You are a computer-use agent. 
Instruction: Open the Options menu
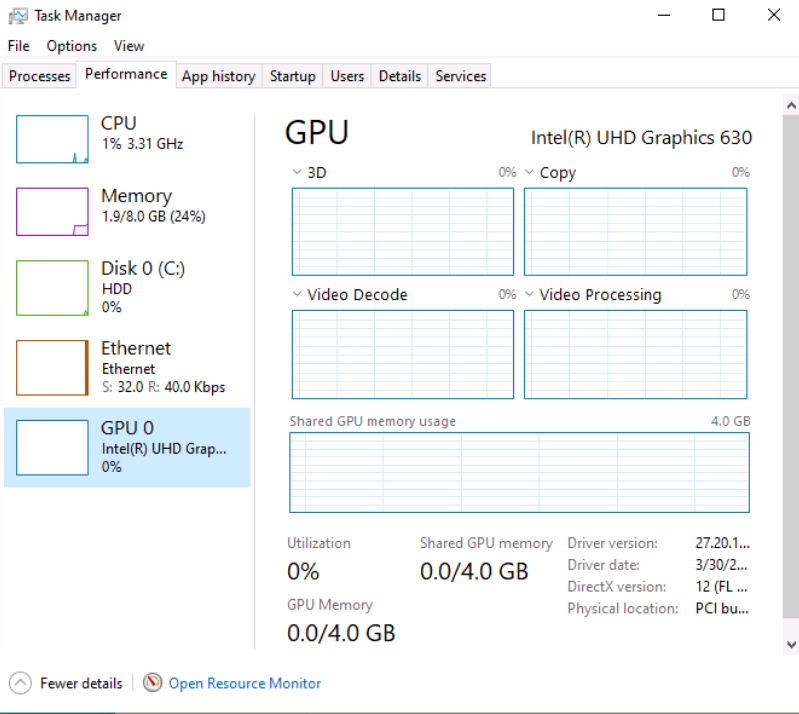[72, 46]
